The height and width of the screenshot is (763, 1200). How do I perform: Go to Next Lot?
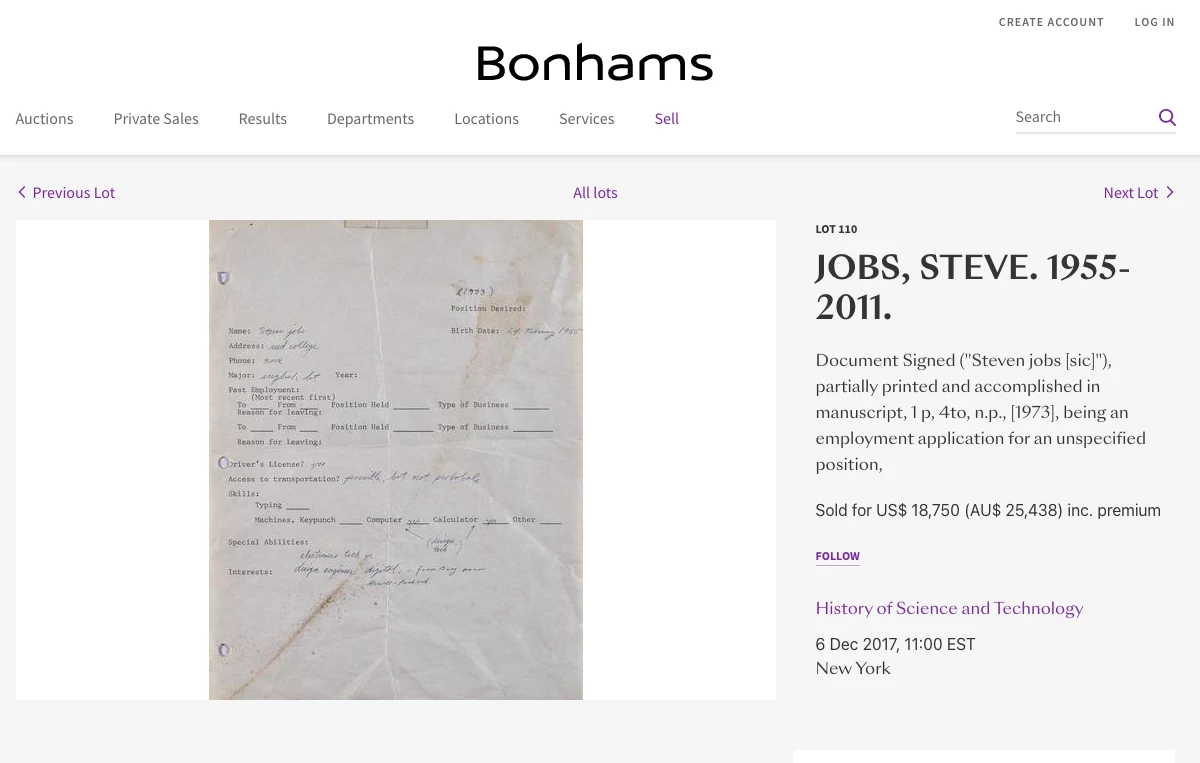click(x=1130, y=193)
